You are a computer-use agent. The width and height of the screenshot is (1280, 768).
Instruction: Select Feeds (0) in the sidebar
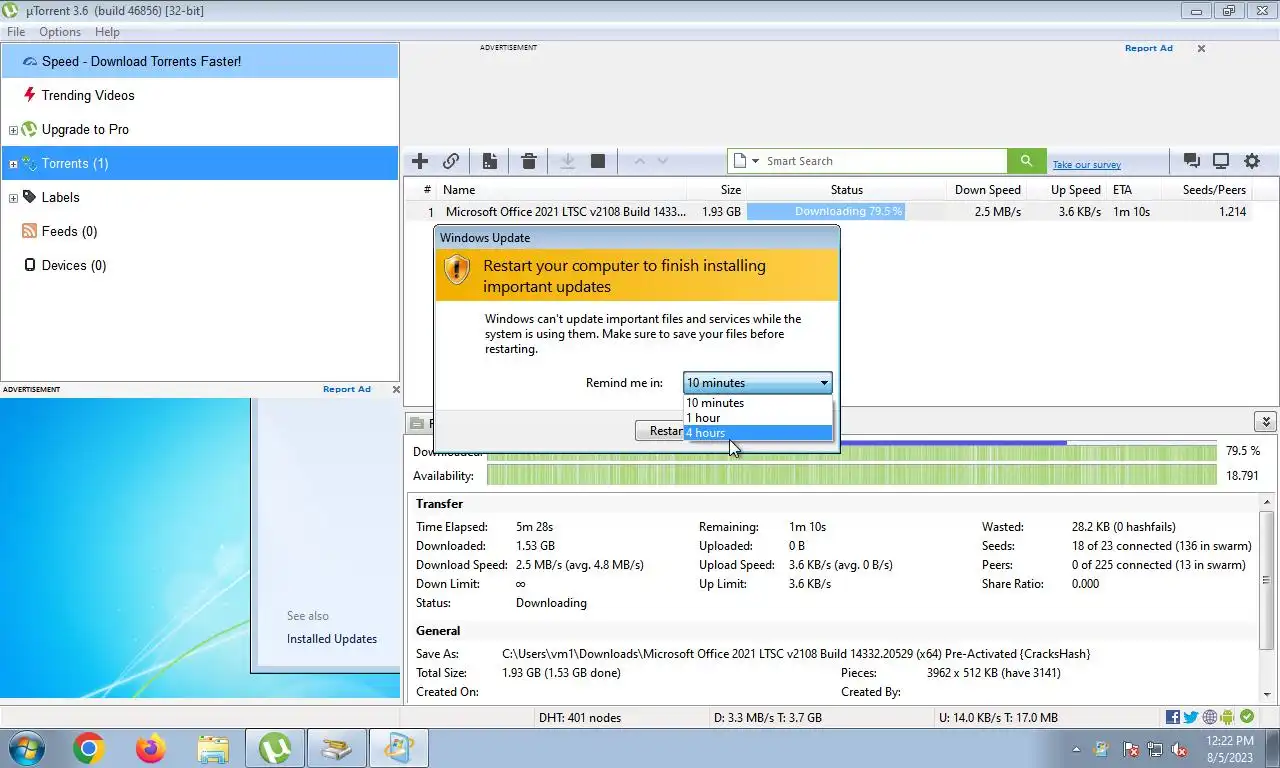click(x=69, y=231)
